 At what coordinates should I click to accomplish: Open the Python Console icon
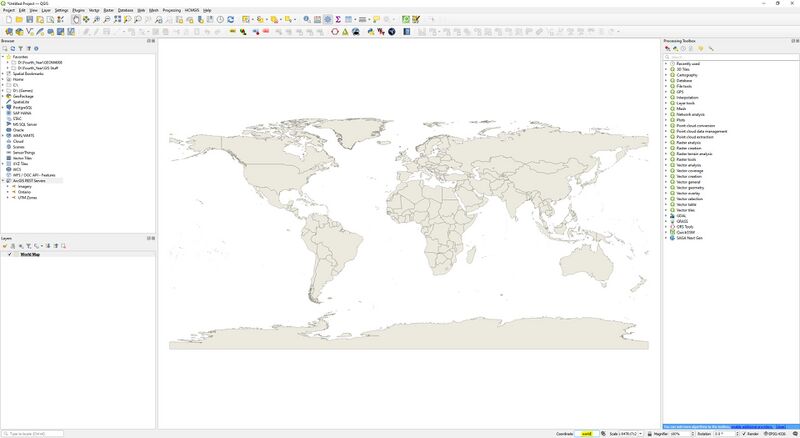371,32
